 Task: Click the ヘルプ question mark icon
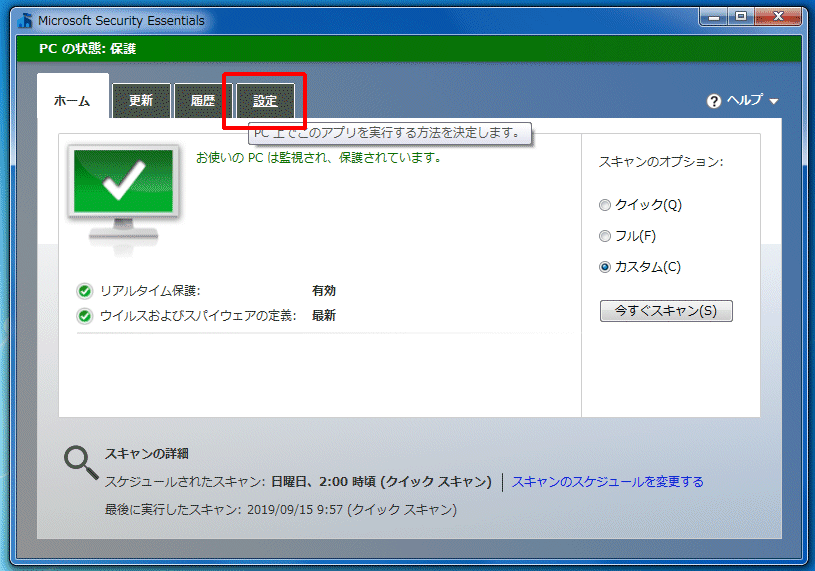(714, 101)
